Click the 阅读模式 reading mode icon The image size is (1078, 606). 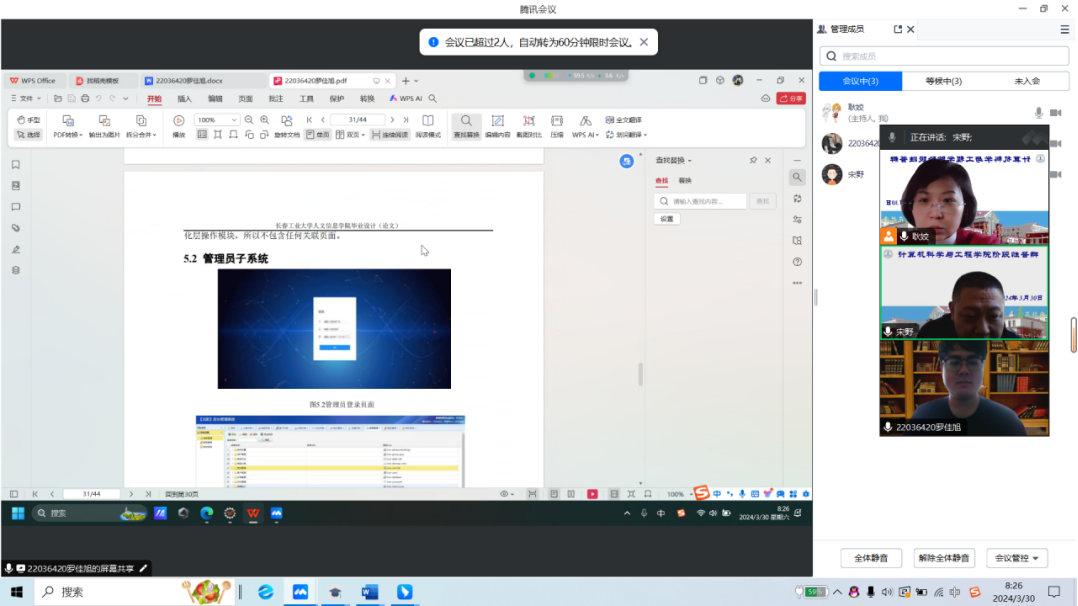(428, 121)
